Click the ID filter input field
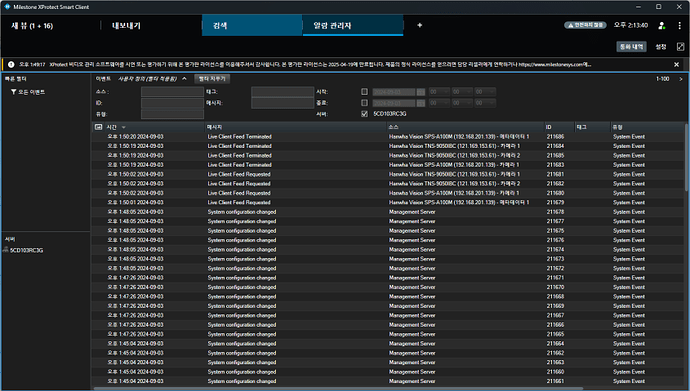 click(172, 103)
